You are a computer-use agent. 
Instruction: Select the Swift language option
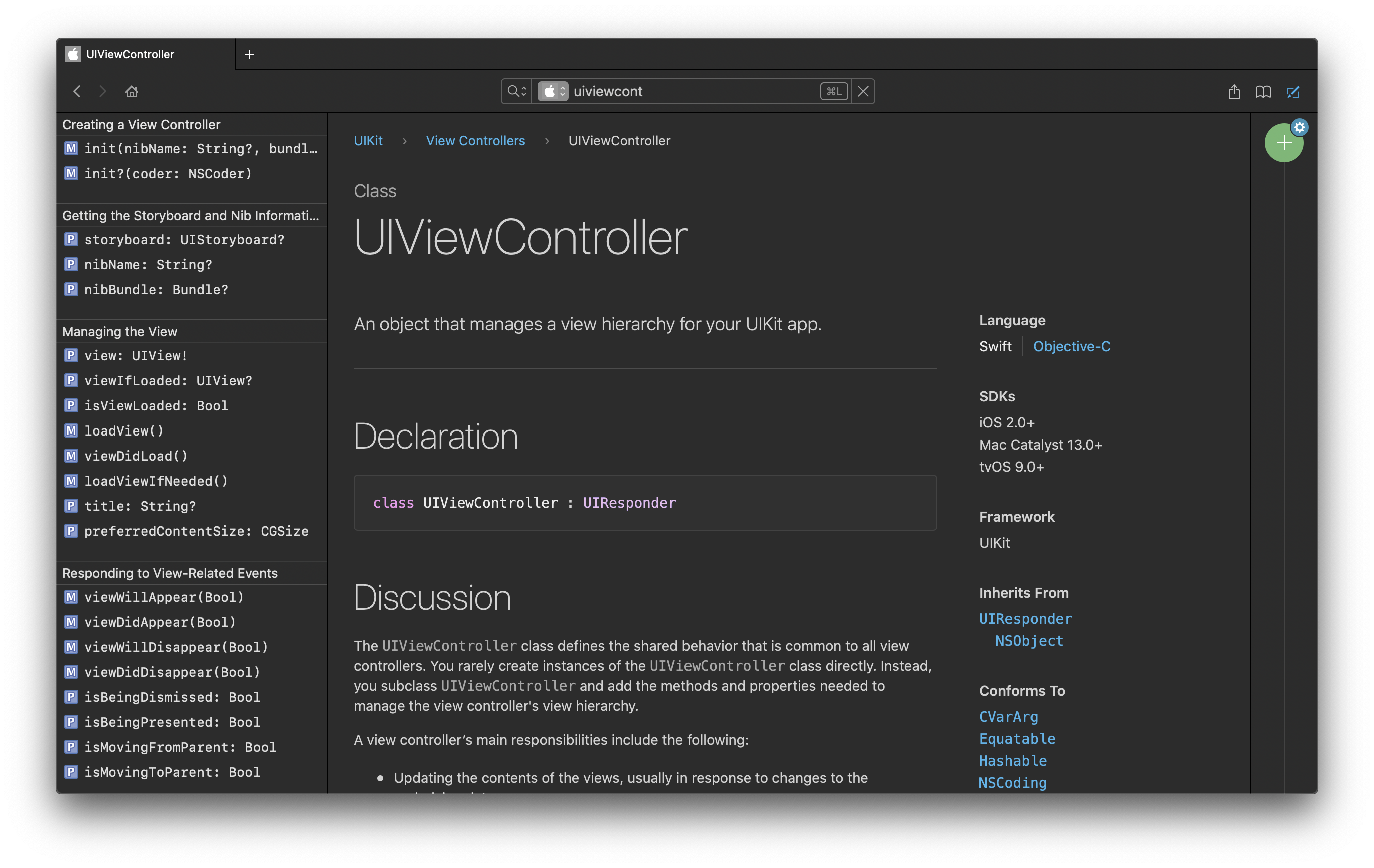pyautogui.click(x=995, y=347)
